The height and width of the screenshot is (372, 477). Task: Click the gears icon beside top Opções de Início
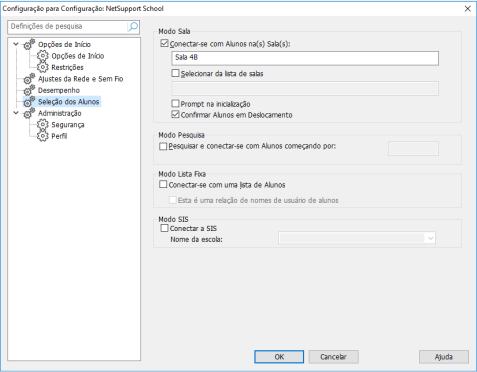pos(29,44)
